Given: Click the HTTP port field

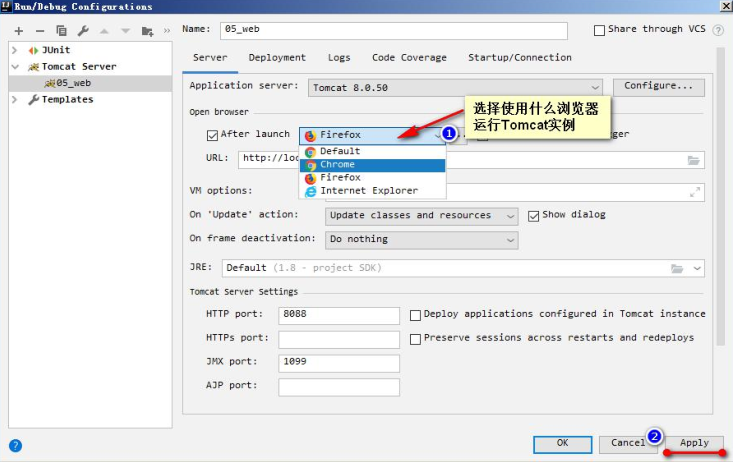Looking at the screenshot, I should pos(339,315).
